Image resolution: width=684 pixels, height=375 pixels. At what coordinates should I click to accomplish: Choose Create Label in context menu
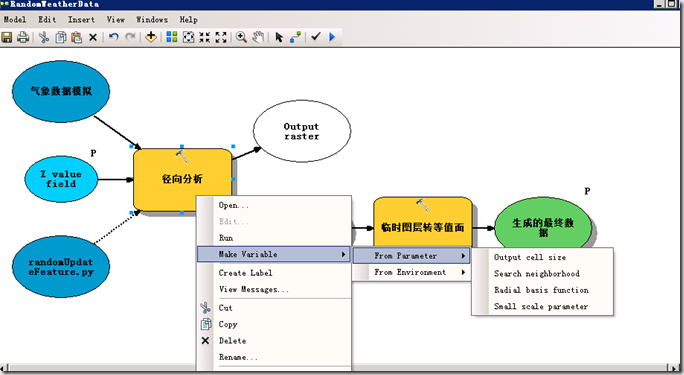tap(274, 273)
